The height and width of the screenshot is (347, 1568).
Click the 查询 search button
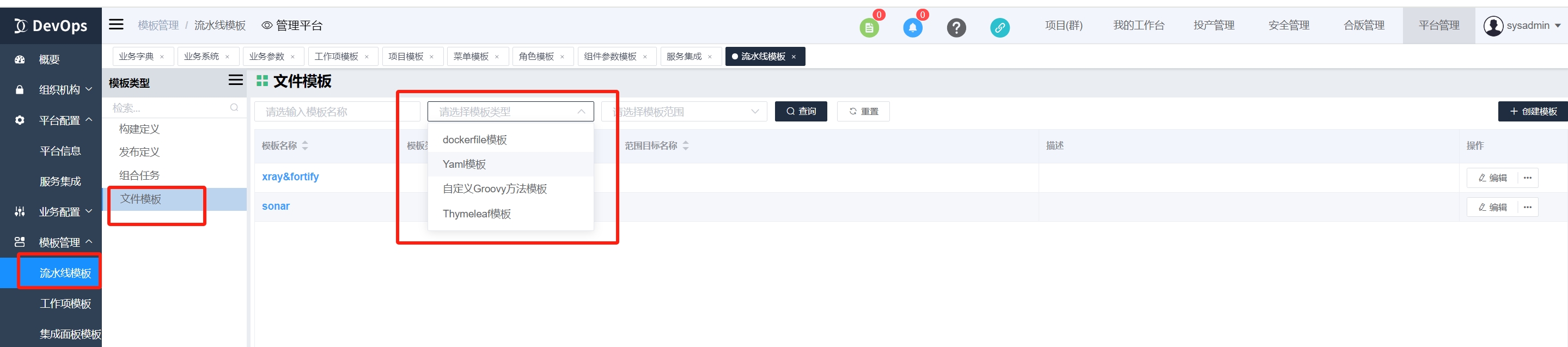(x=801, y=112)
